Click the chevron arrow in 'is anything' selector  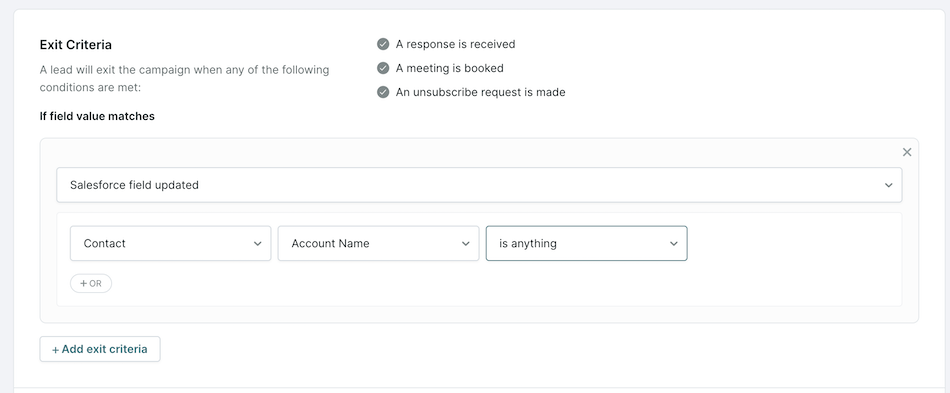(x=673, y=243)
